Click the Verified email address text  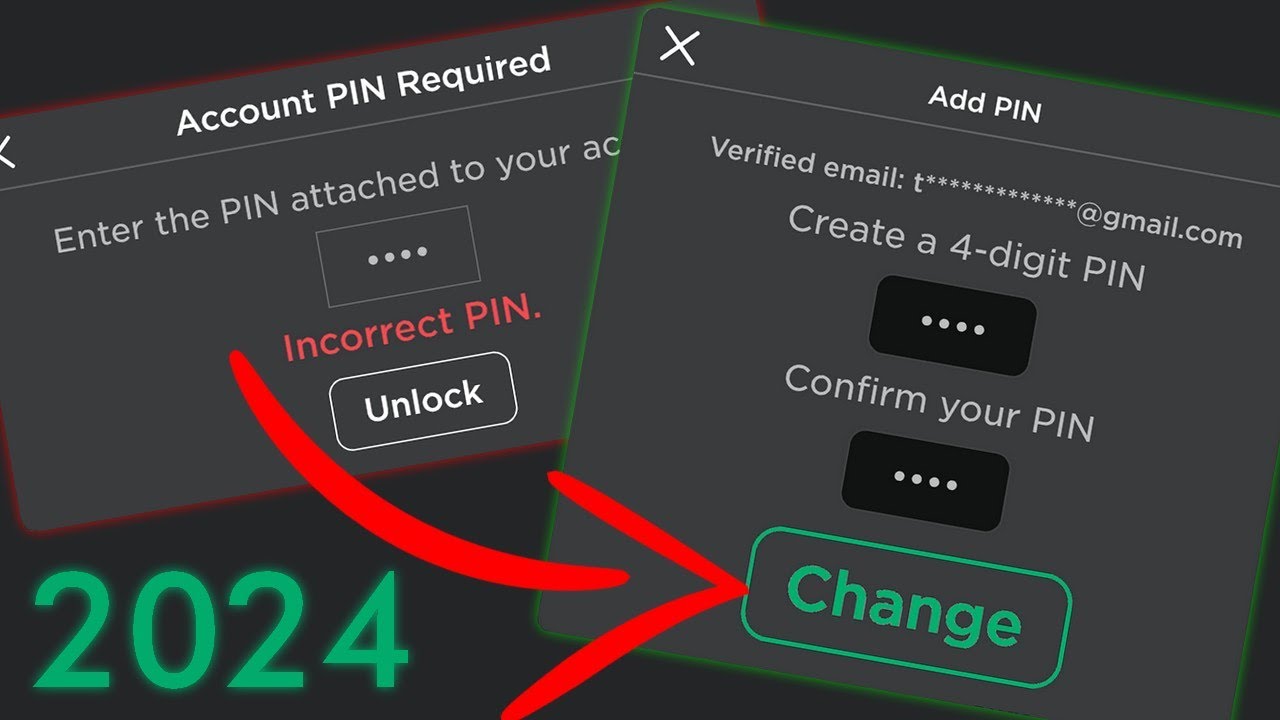976,192
